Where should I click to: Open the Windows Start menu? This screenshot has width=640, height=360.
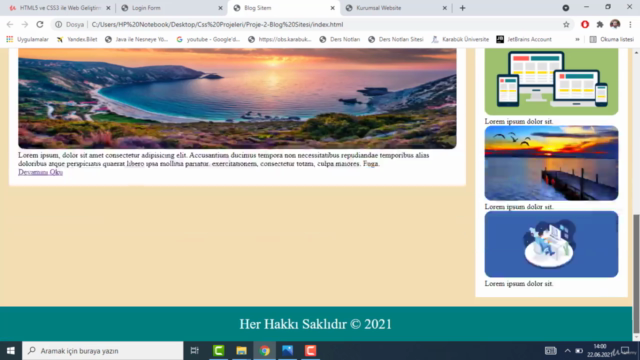(x=11, y=351)
